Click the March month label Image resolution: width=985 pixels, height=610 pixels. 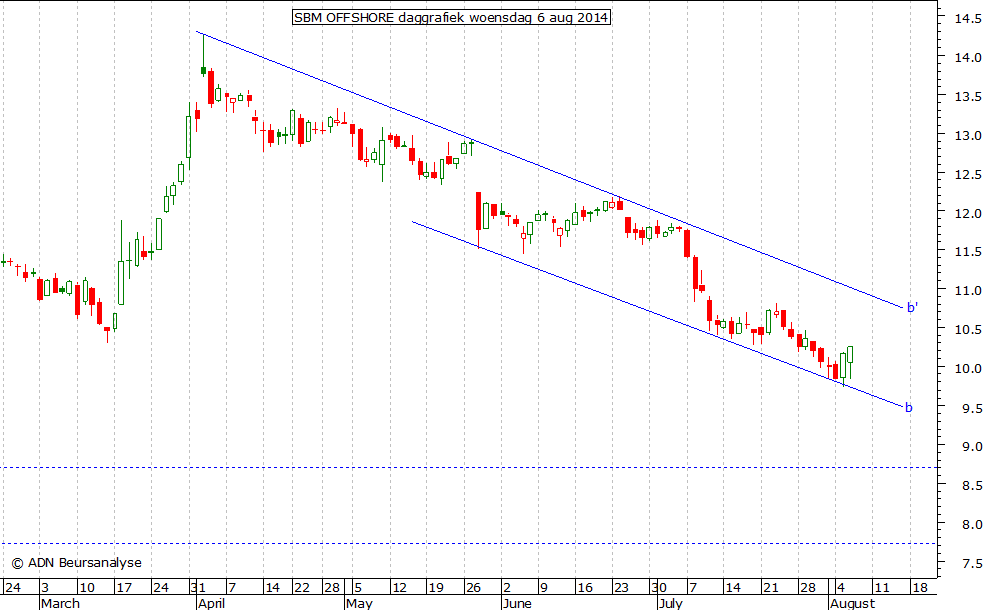coord(60,603)
